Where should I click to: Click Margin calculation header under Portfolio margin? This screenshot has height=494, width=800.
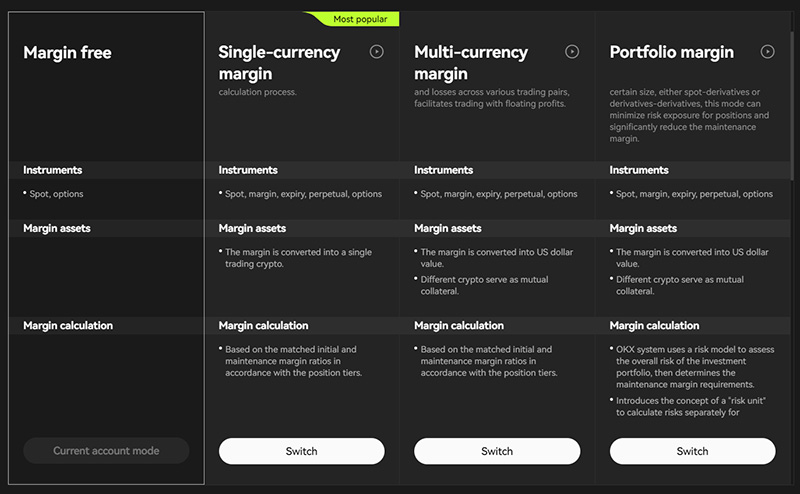654,325
